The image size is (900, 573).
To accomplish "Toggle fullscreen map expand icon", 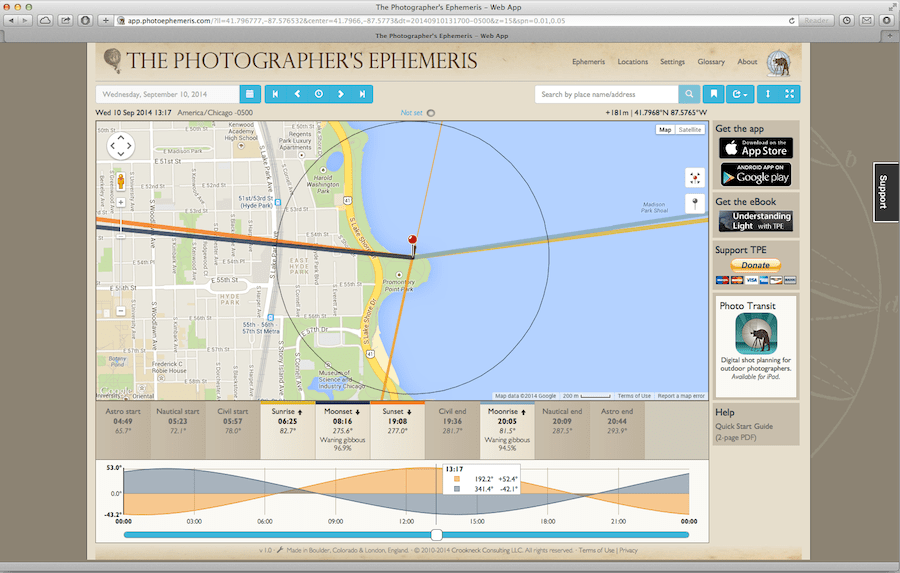I will (x=790, y=94).
